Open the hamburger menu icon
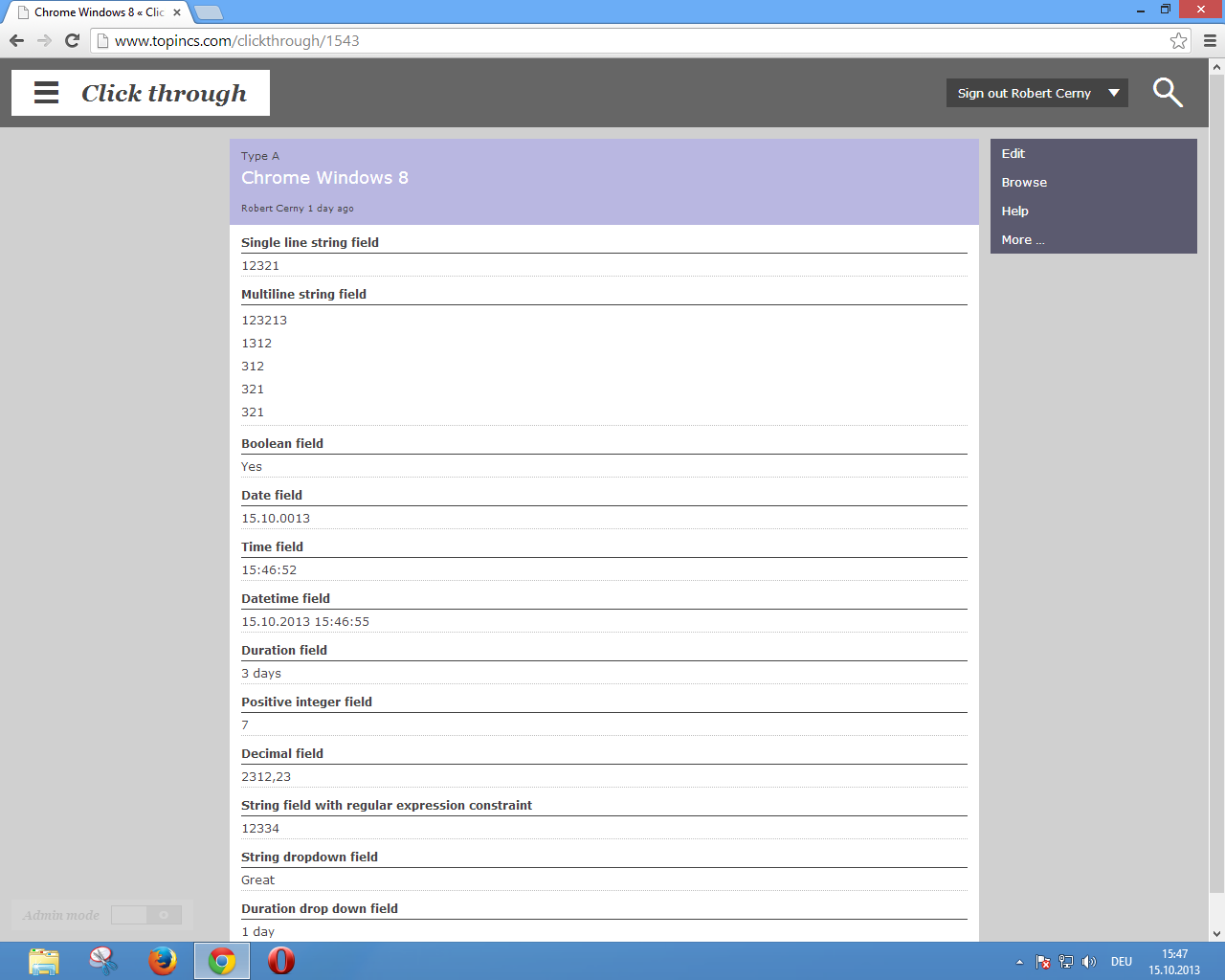The width and height of the screenshot is (1225, 980). pyautogui.click(x=46, y=93)
